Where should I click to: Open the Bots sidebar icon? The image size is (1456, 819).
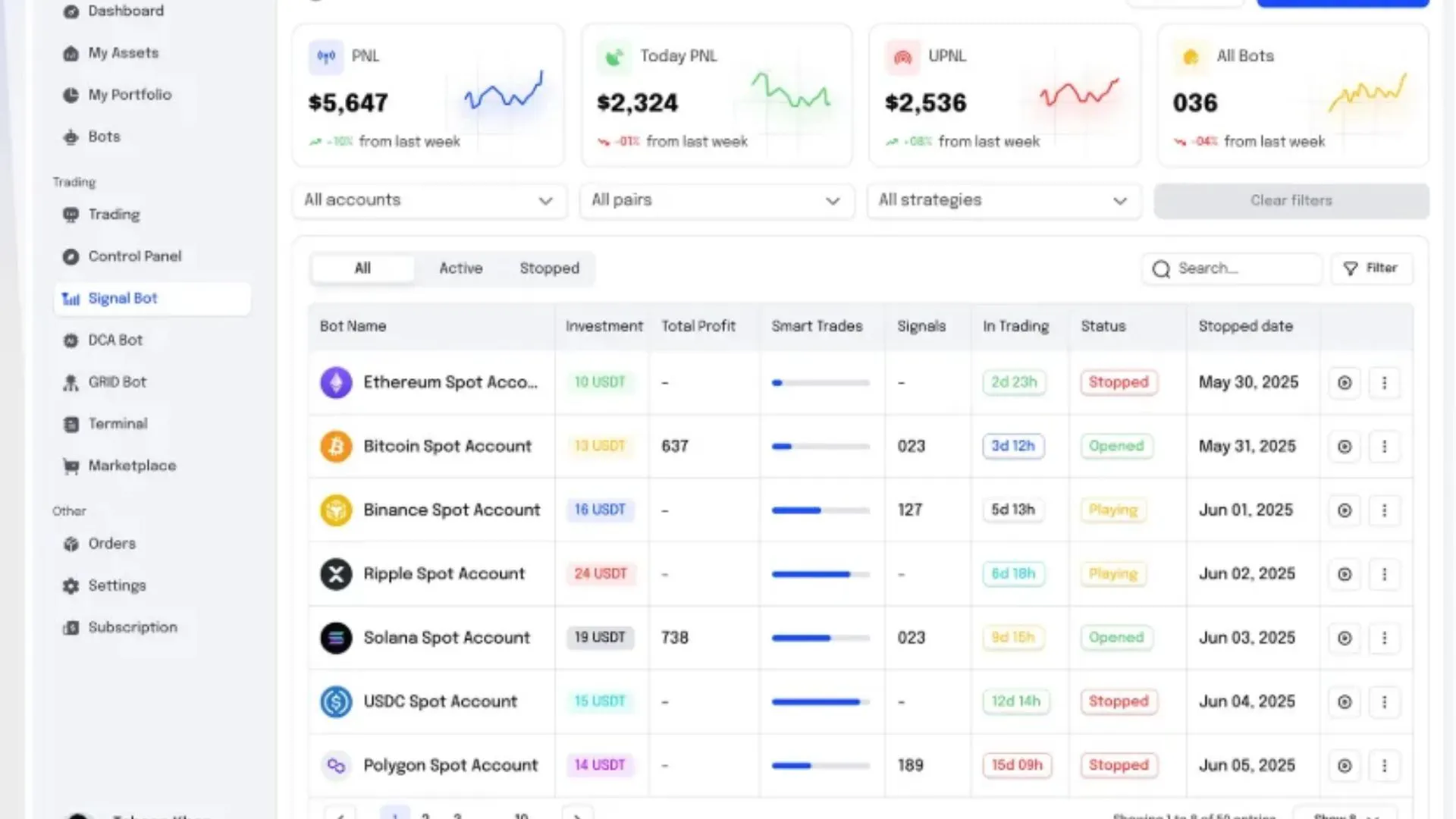[71, 136]
